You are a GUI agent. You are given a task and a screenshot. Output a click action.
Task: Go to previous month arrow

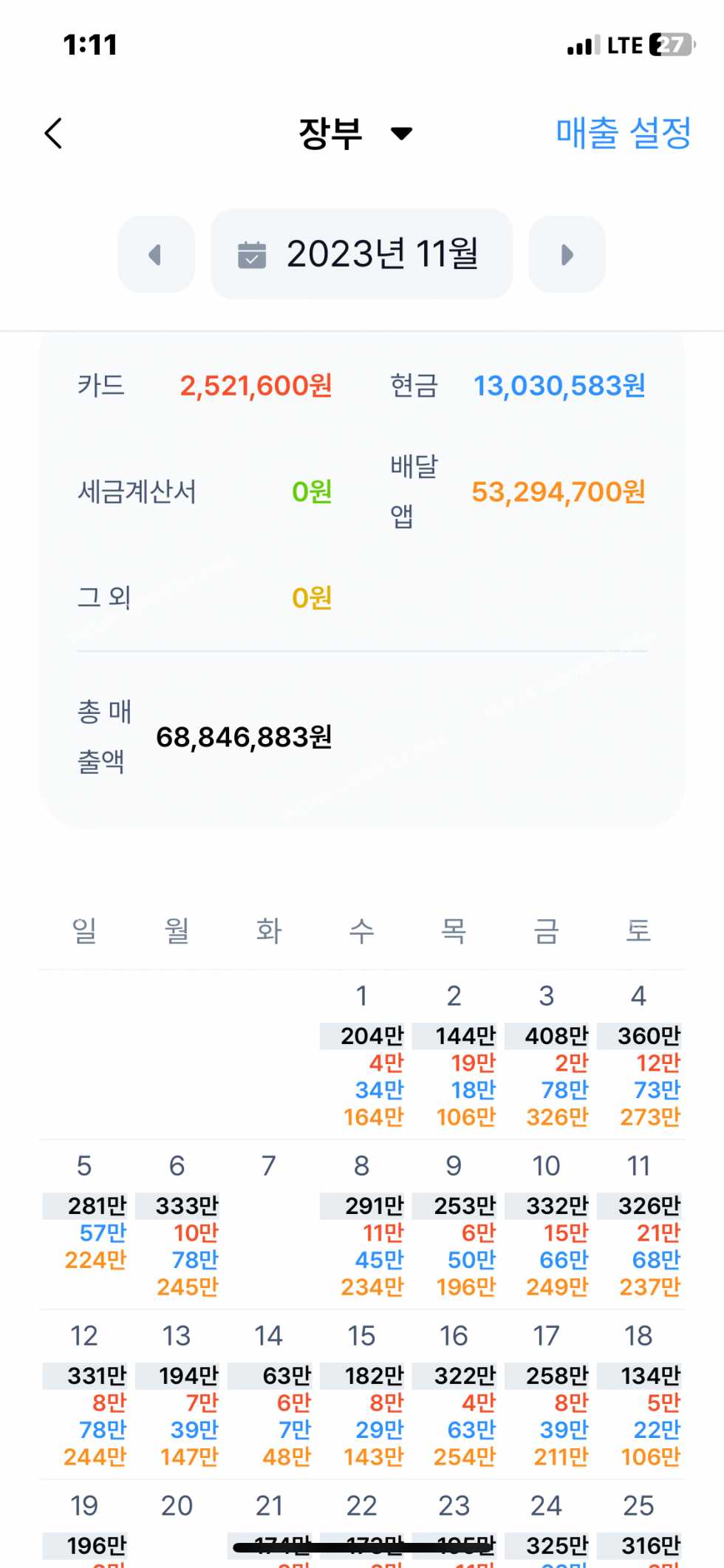[156, 255]
